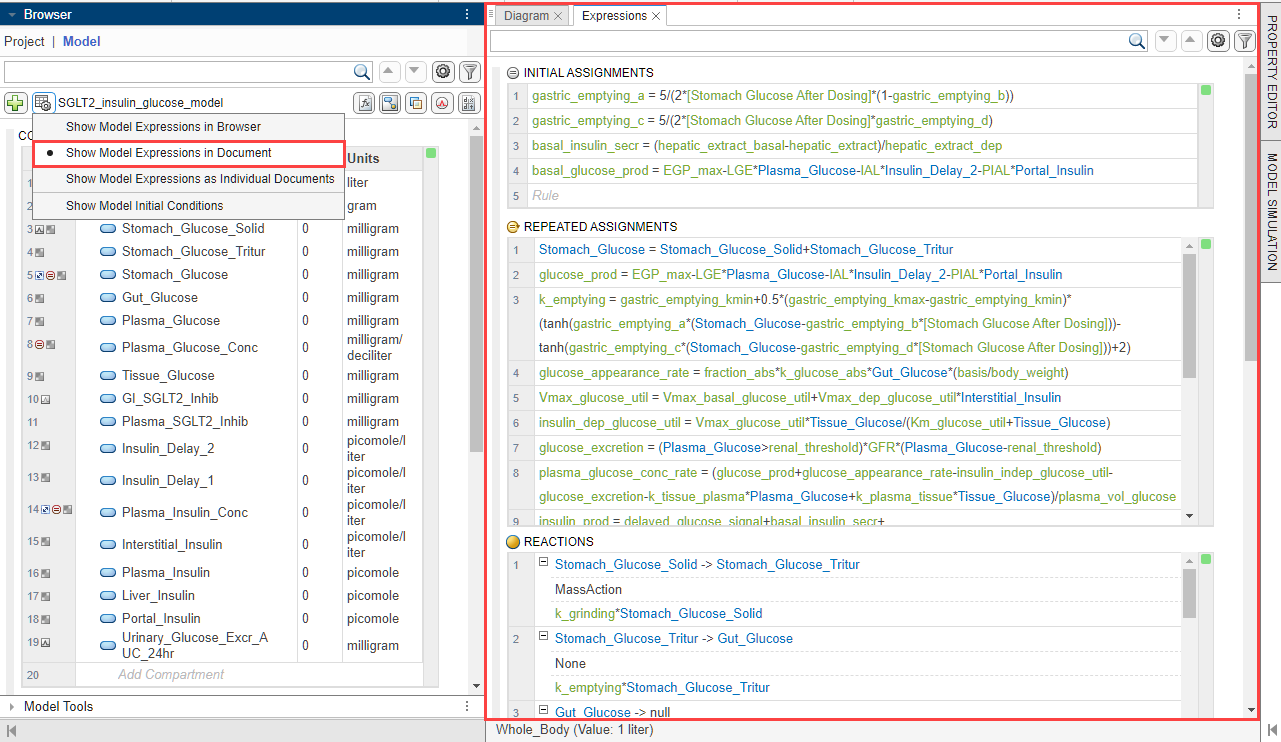Image resolution: width=1281 pixels, height=742 pixels.
Task: Expand the Model Tools section
Action: click(x=12, y=706)
